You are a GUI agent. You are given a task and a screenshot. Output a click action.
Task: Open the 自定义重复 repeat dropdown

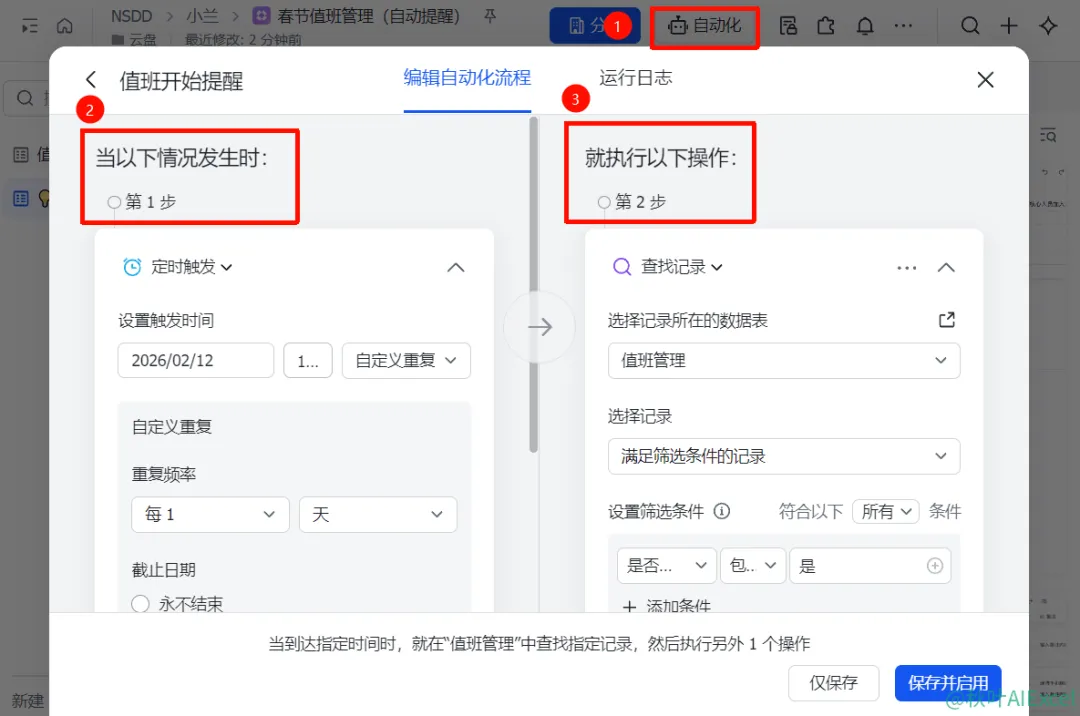(406, 360)
